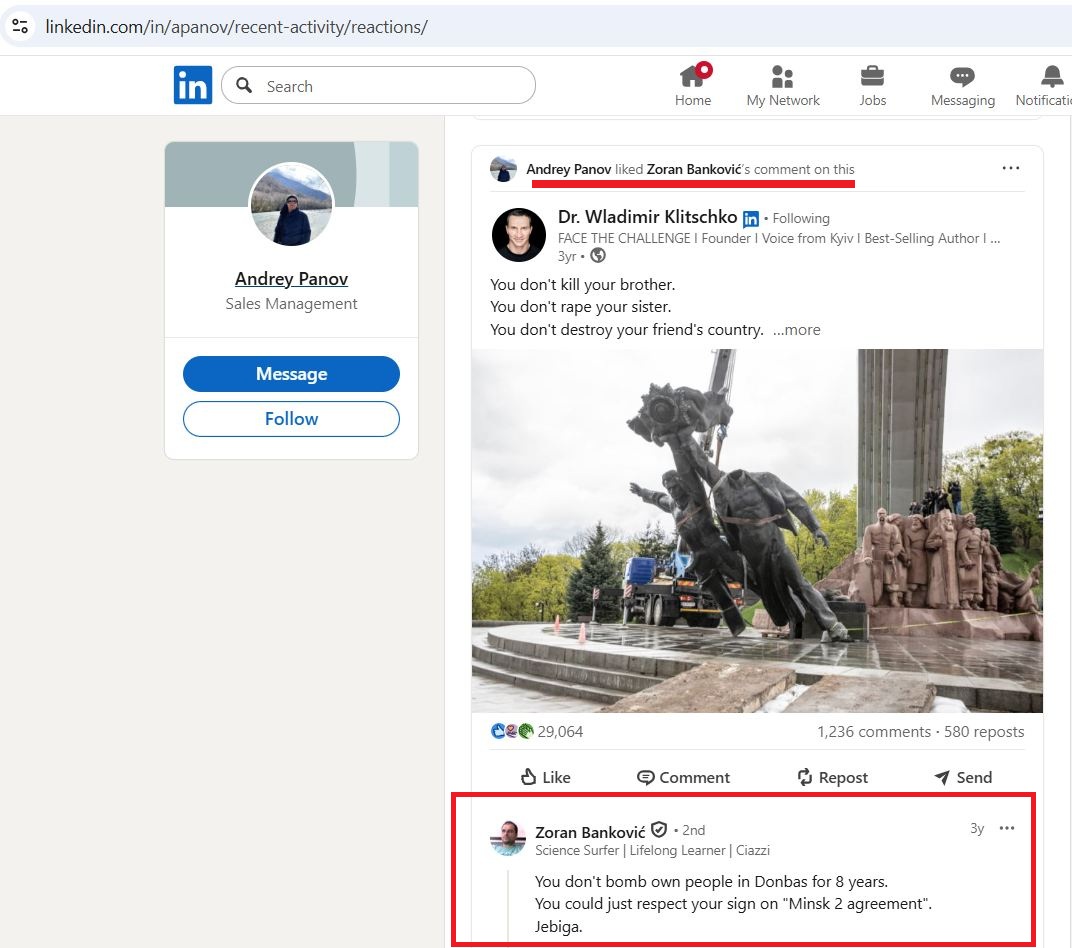Open the Messaging icon
Screen dimensions: 1072x948
coord(962,78)
